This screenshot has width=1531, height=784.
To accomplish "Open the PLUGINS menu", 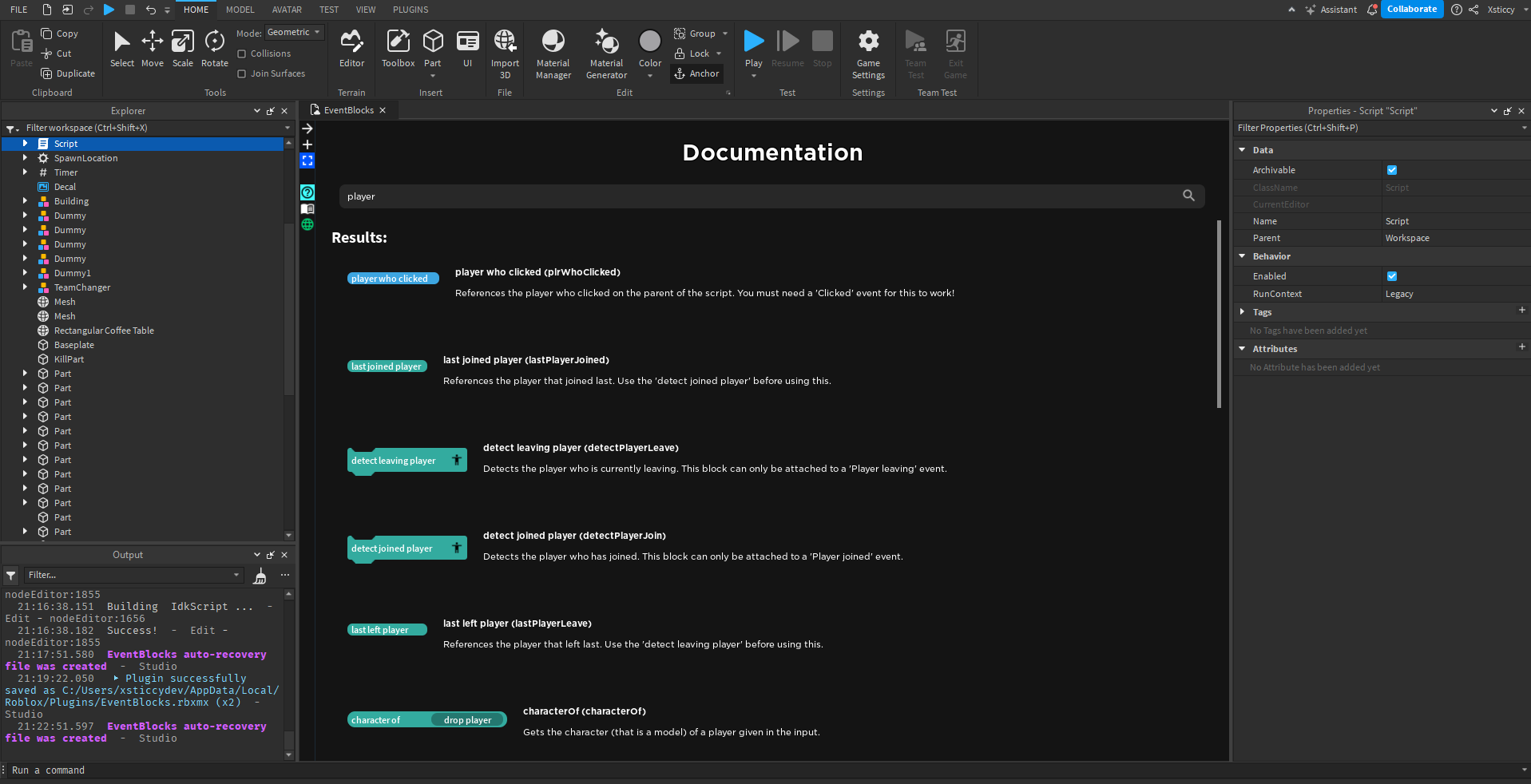I will (x=410, y=10).
